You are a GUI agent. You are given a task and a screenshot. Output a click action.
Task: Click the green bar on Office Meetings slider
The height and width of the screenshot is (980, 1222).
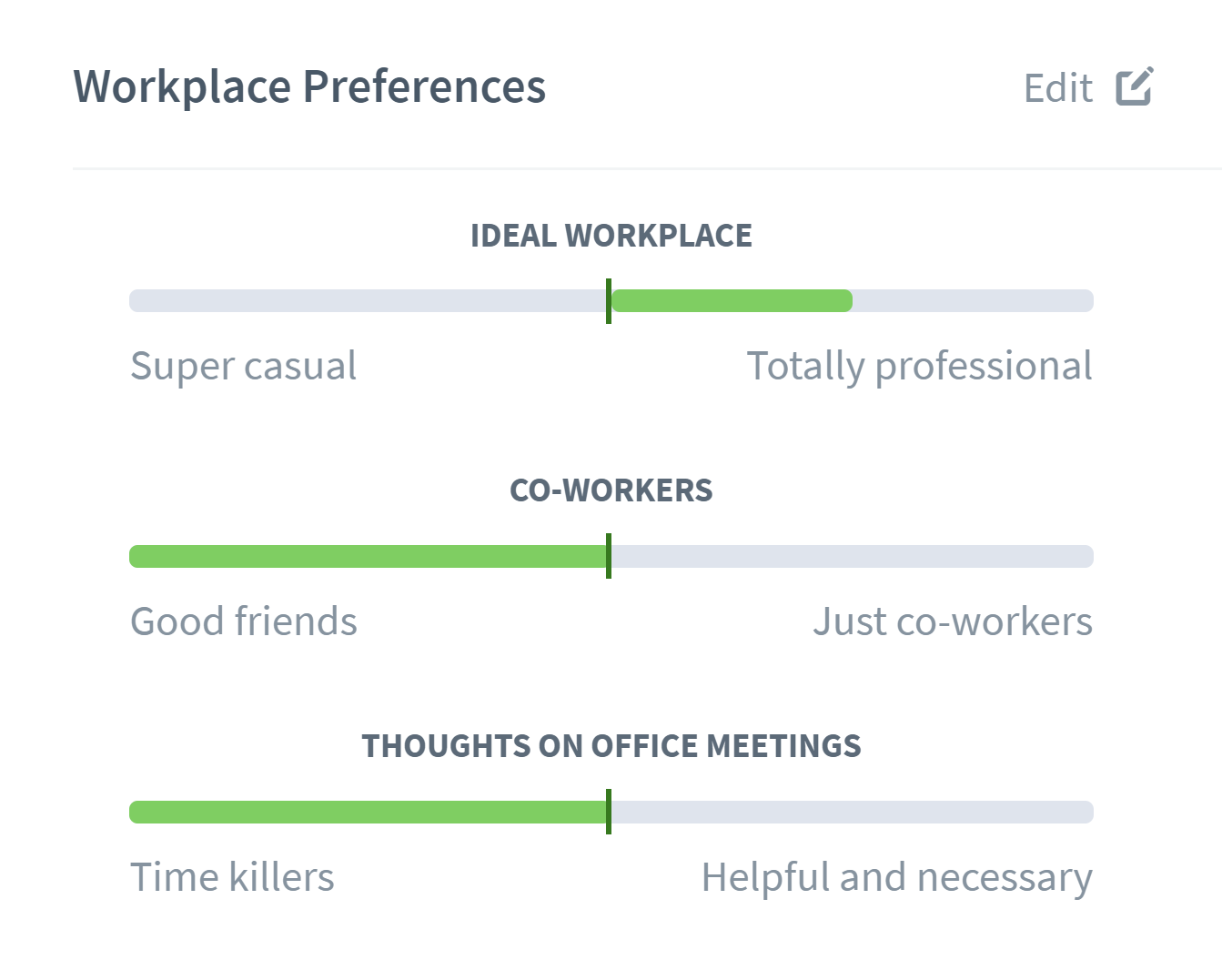(364, 812)
